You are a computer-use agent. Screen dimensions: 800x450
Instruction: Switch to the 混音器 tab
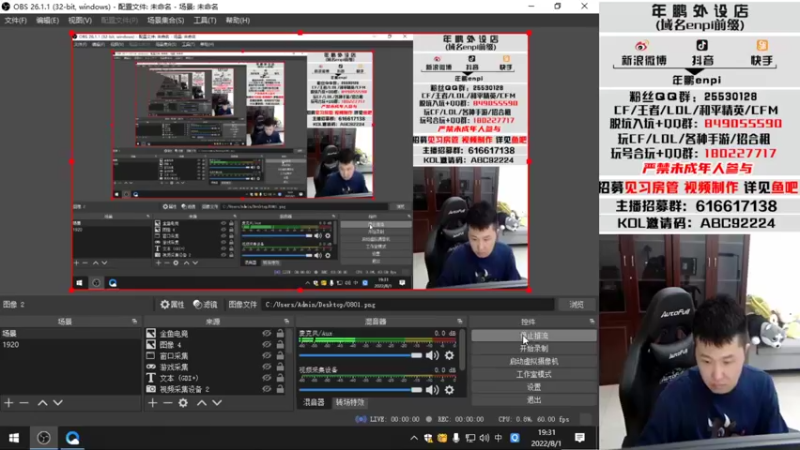pyautogui.click(x=314, y=403)
